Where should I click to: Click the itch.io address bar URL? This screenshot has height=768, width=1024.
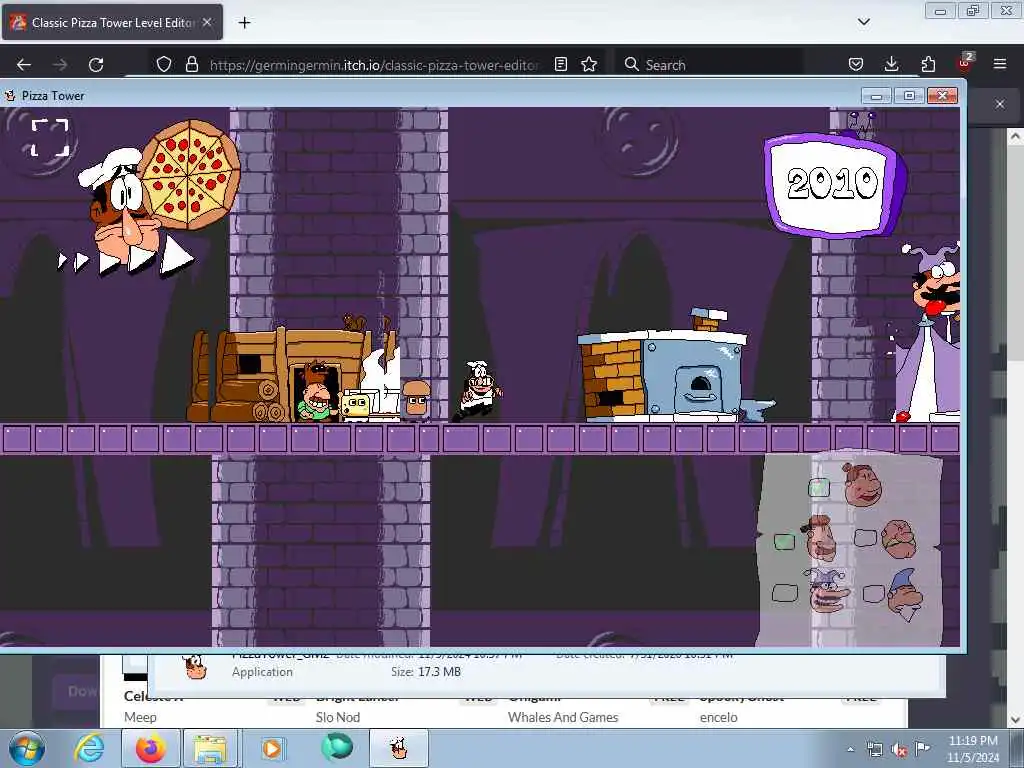pyautogui.click(x=374, y=65)
